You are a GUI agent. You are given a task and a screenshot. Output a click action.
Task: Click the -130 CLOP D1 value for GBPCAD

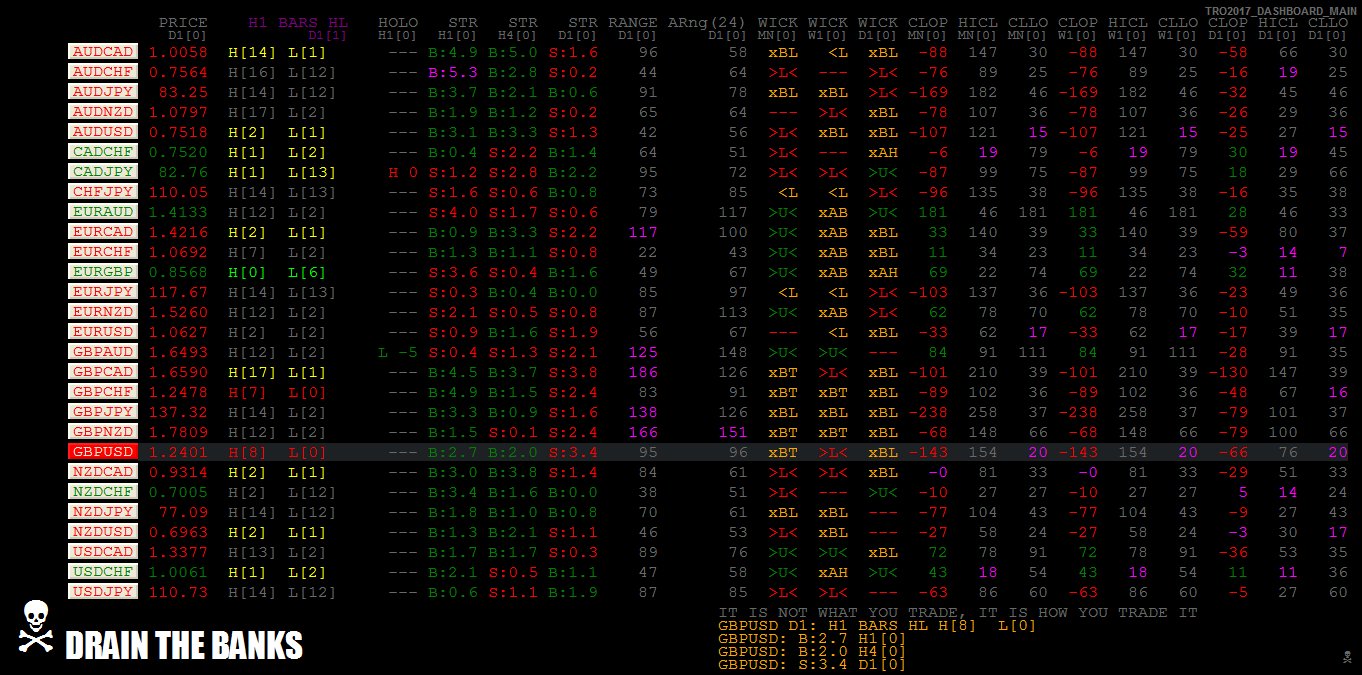click(x=1228, y=372)
